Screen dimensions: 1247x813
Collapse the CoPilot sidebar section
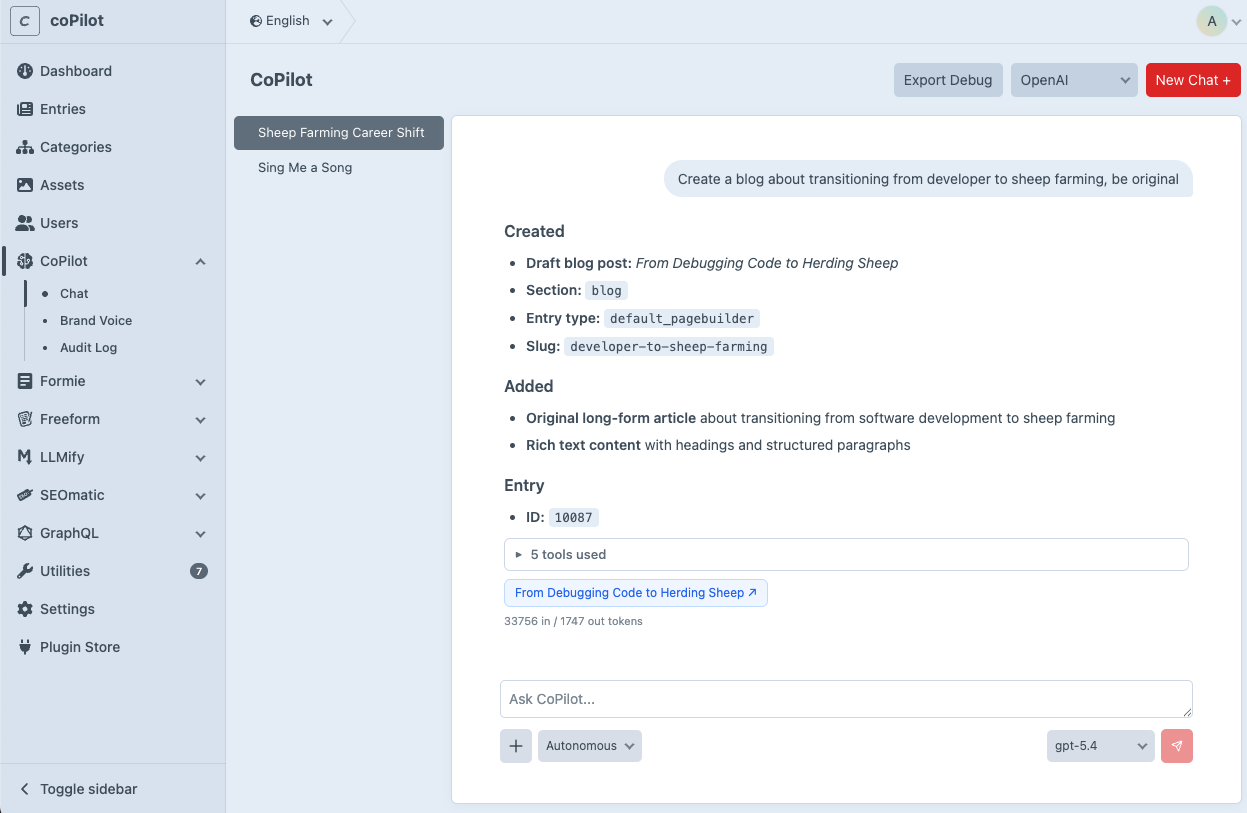[x=200, y=262]
